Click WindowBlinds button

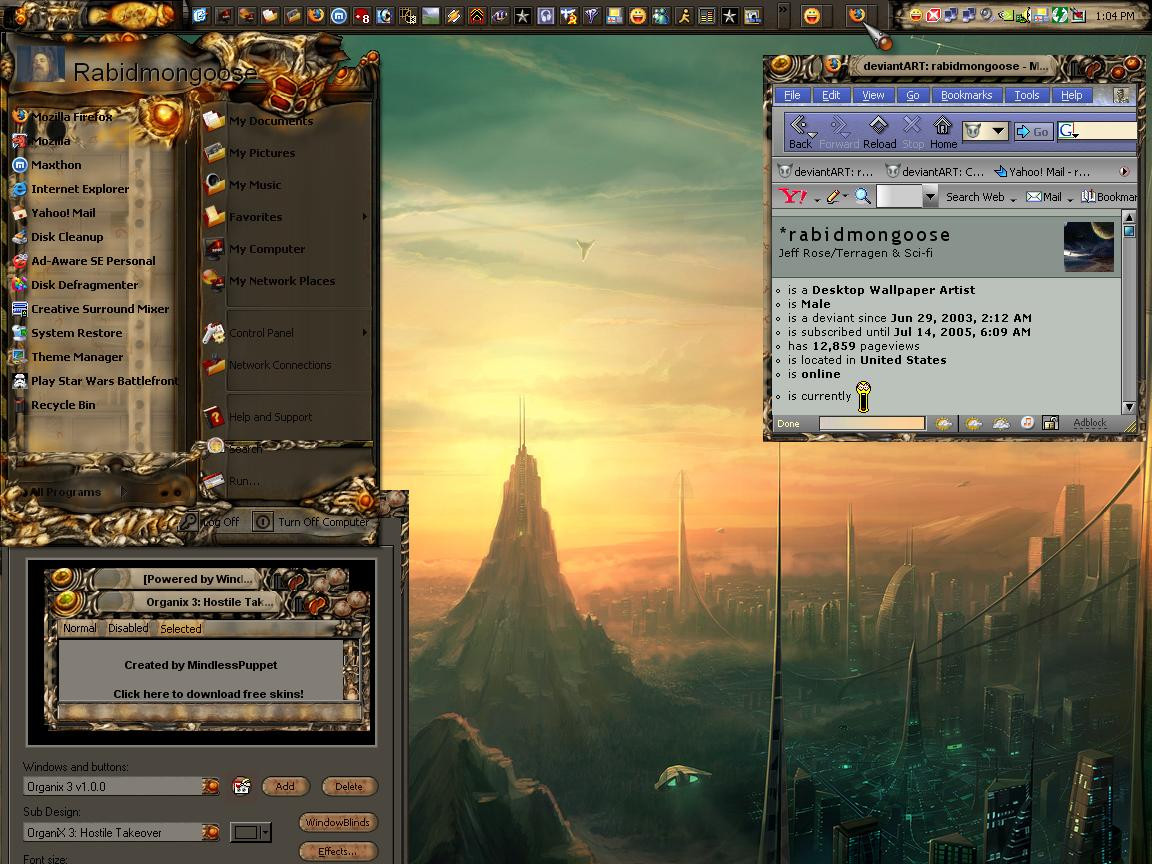337,822
